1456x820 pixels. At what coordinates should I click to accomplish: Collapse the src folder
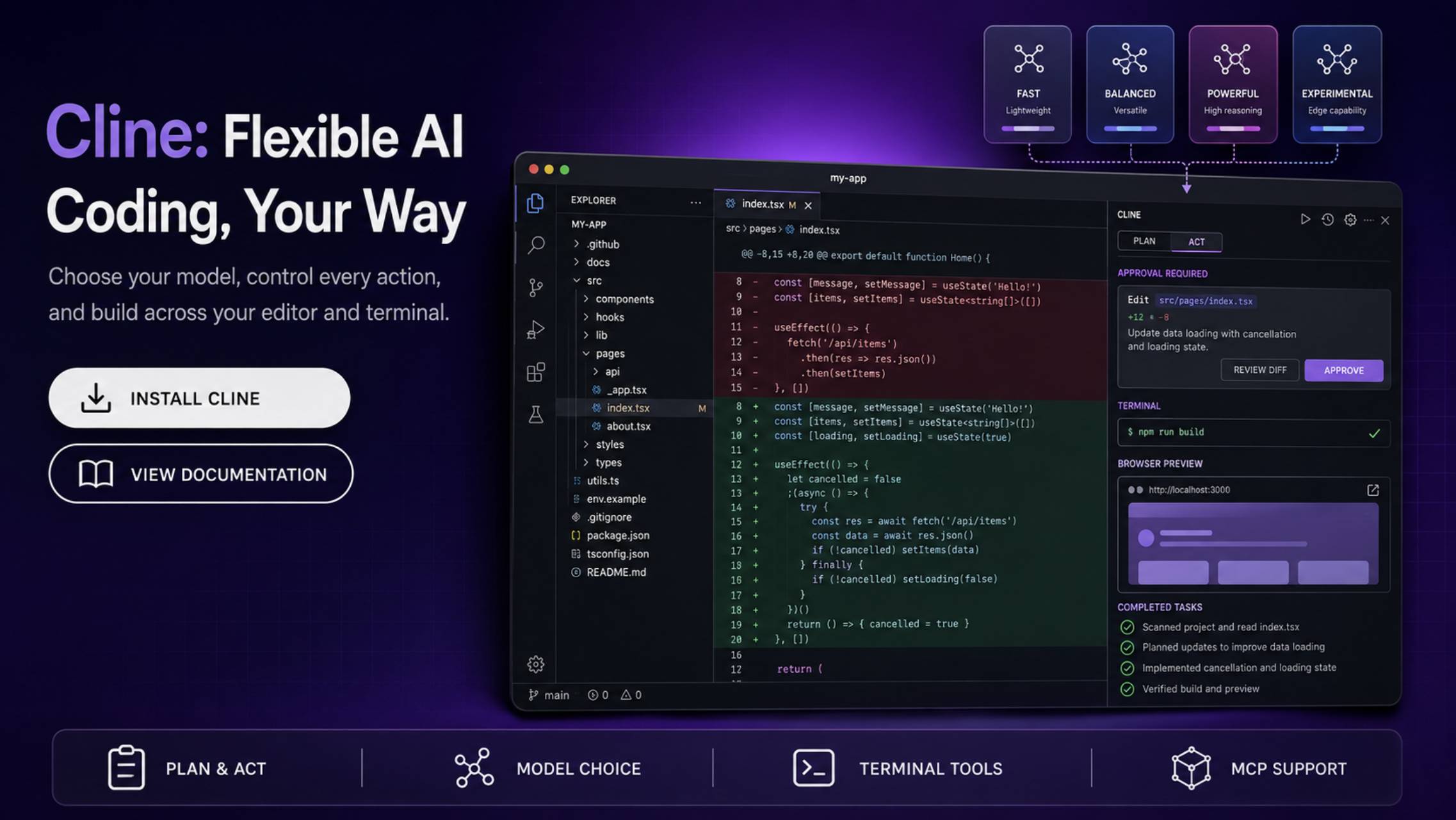[588, 281]
